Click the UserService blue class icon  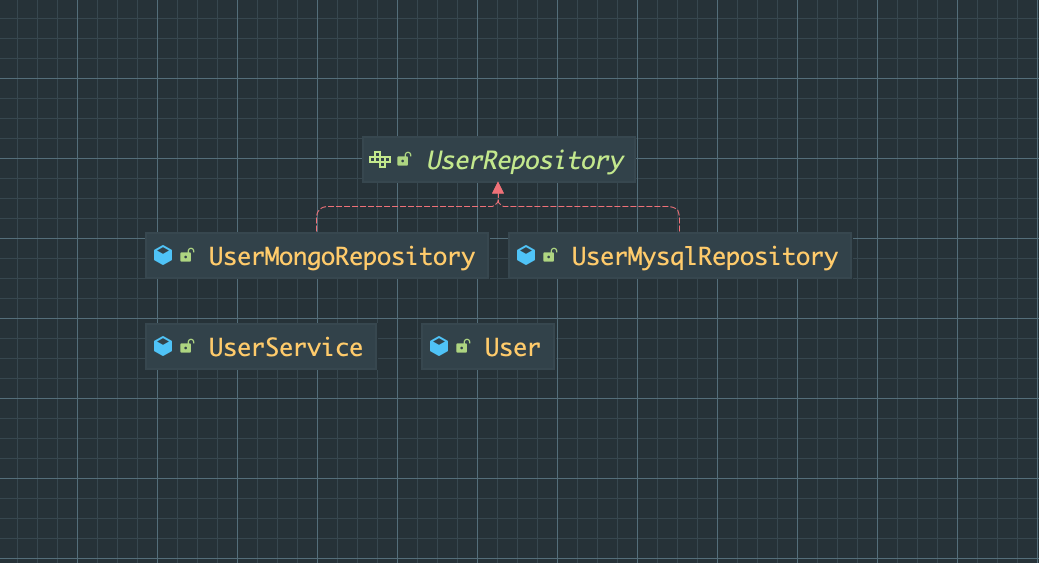(x=163, y=347)
